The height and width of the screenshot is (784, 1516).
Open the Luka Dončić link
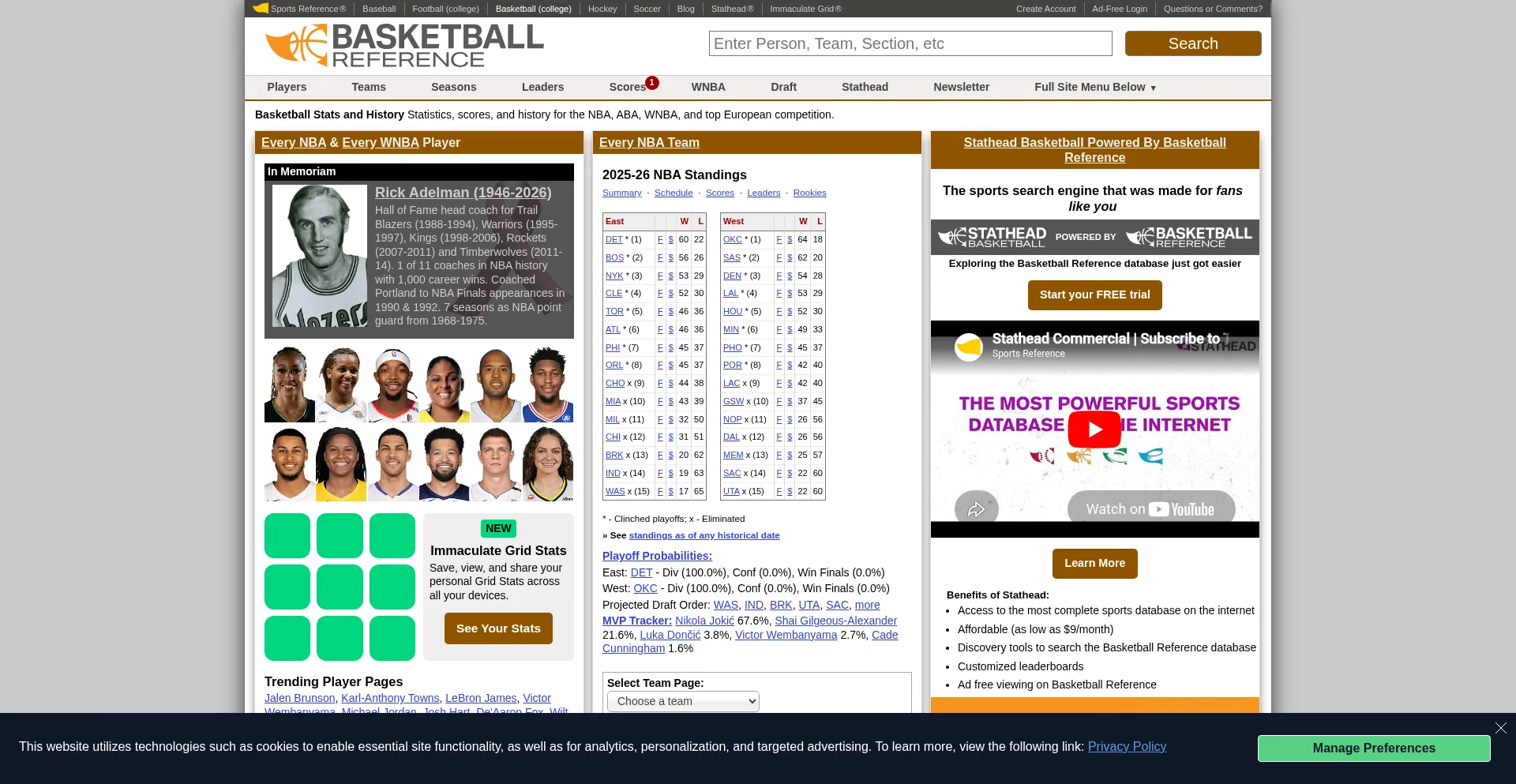tap(670, 635)
